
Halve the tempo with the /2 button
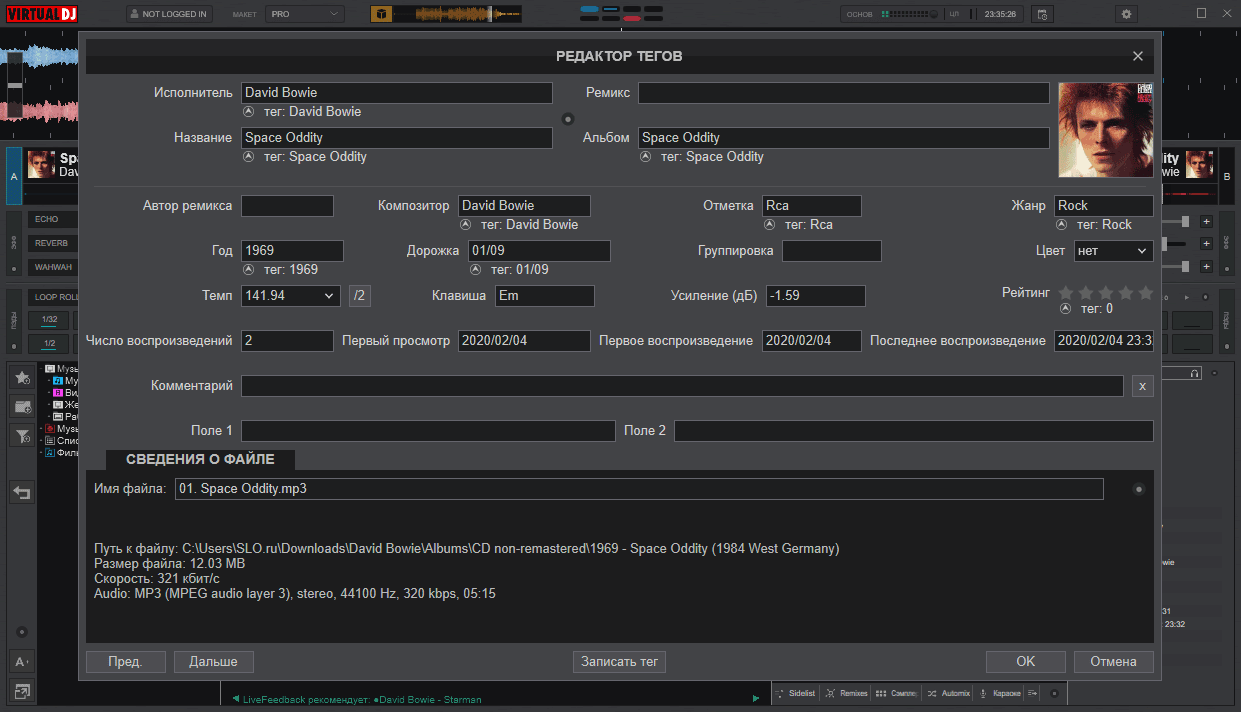(360, 296)
